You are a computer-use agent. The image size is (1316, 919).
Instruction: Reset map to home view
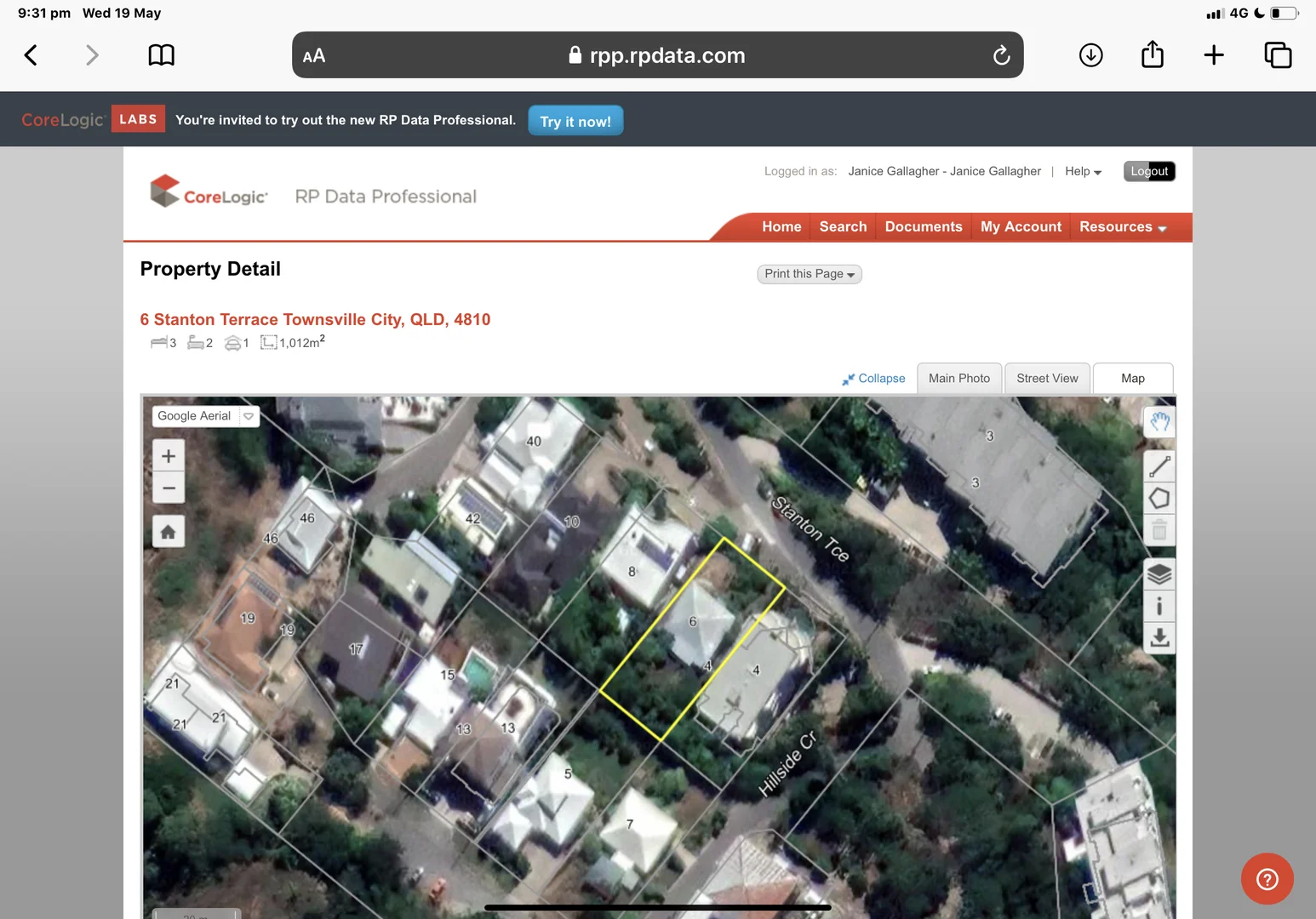[x=169, y=532]
